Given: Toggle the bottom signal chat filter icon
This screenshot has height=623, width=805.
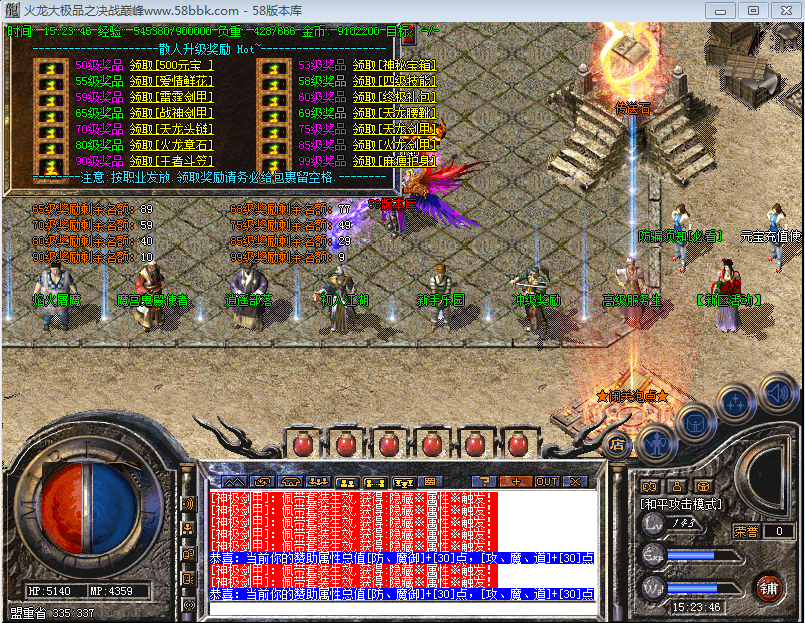Looking at the screenshot, I should tap(188, 605).
